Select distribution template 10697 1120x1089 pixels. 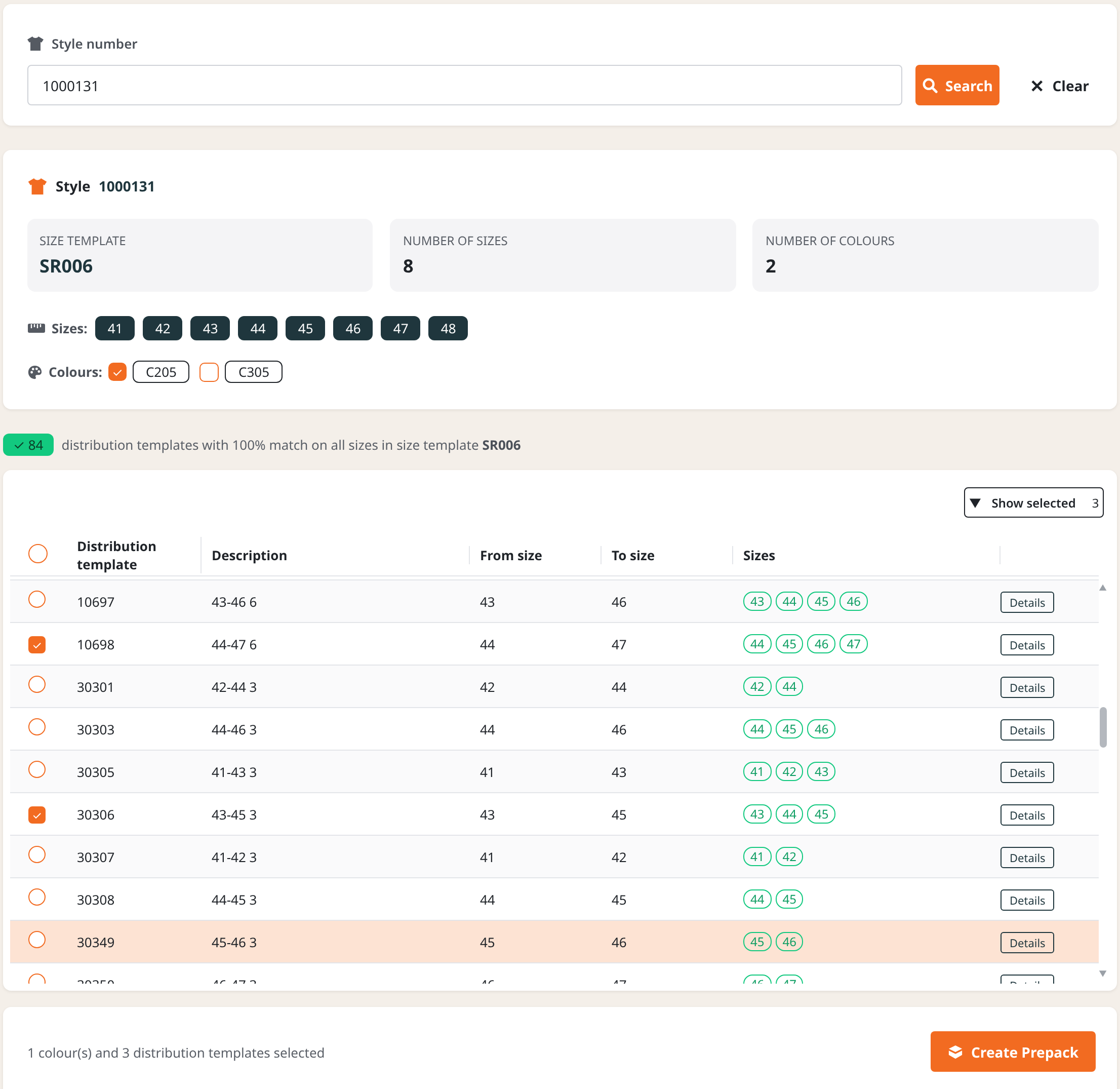37,599
